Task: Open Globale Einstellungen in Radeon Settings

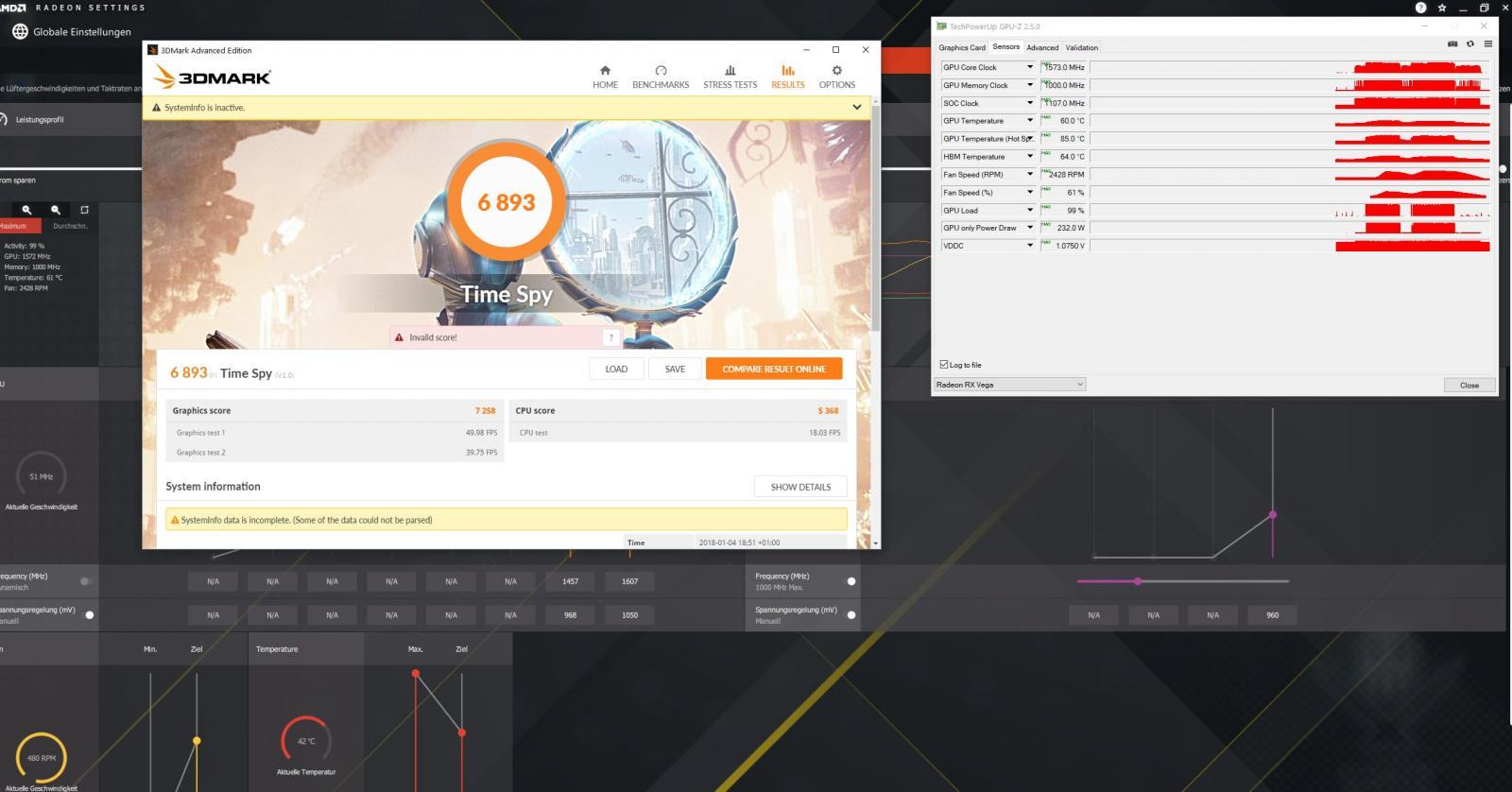Action: point(72,31)
